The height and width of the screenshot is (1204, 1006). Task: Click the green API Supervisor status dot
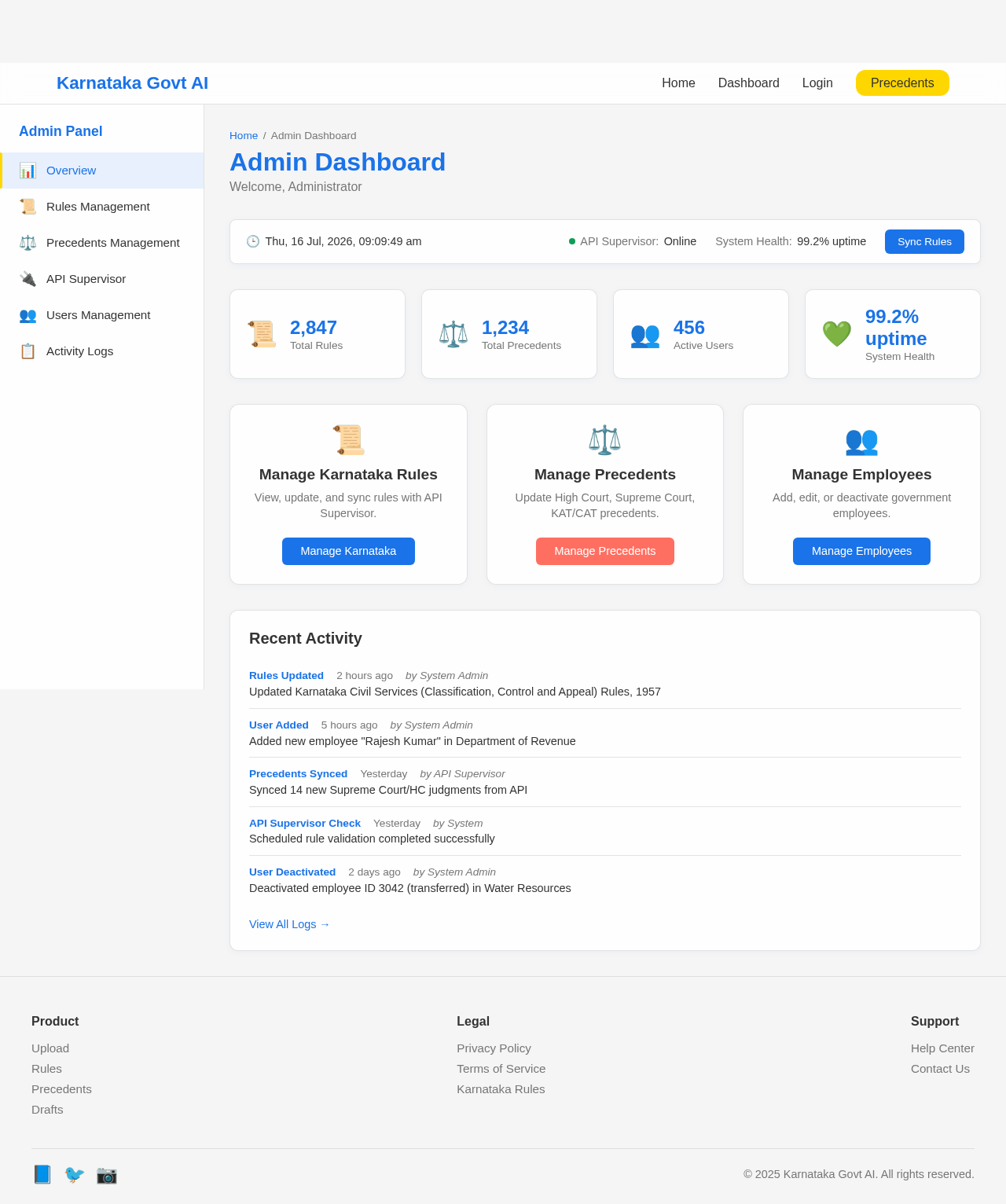click(x=572, y=241)
